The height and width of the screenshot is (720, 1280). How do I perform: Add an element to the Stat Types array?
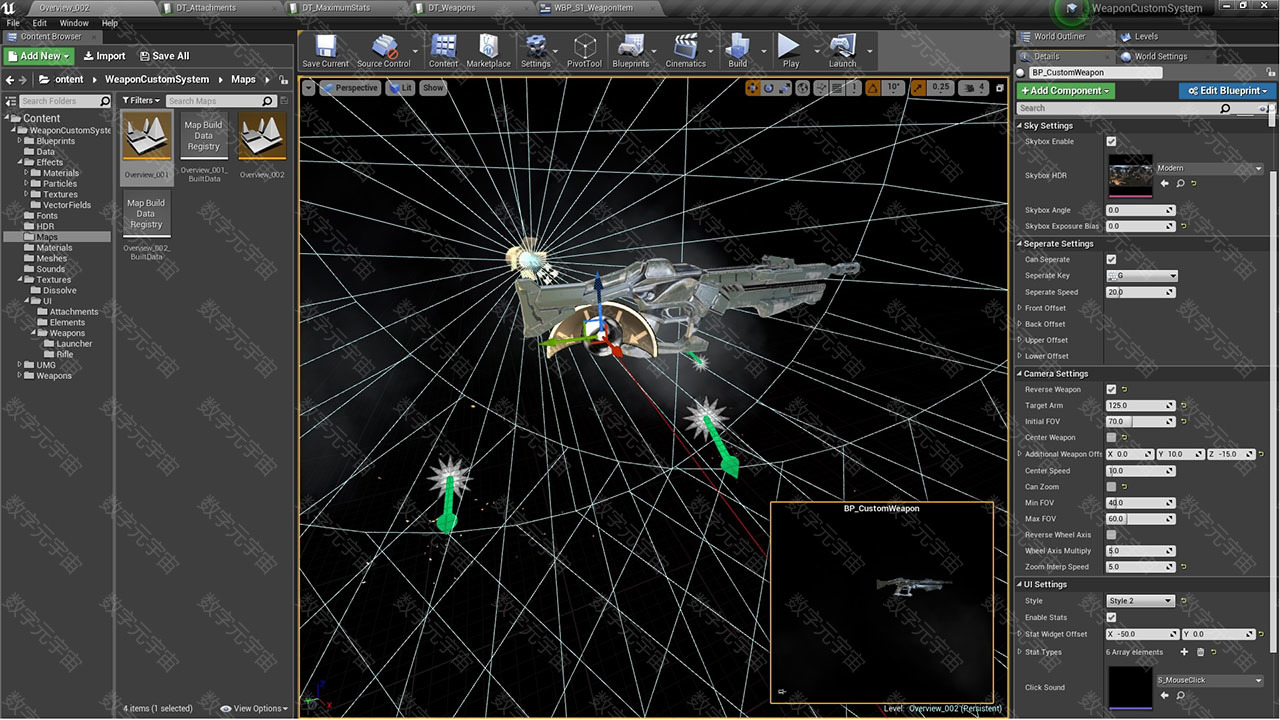click(x=1184, y=652)
